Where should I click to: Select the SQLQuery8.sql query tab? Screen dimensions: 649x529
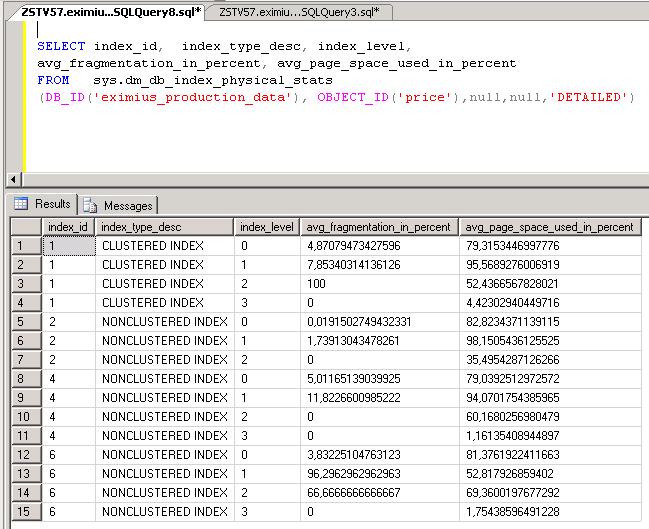click(111, 11)
